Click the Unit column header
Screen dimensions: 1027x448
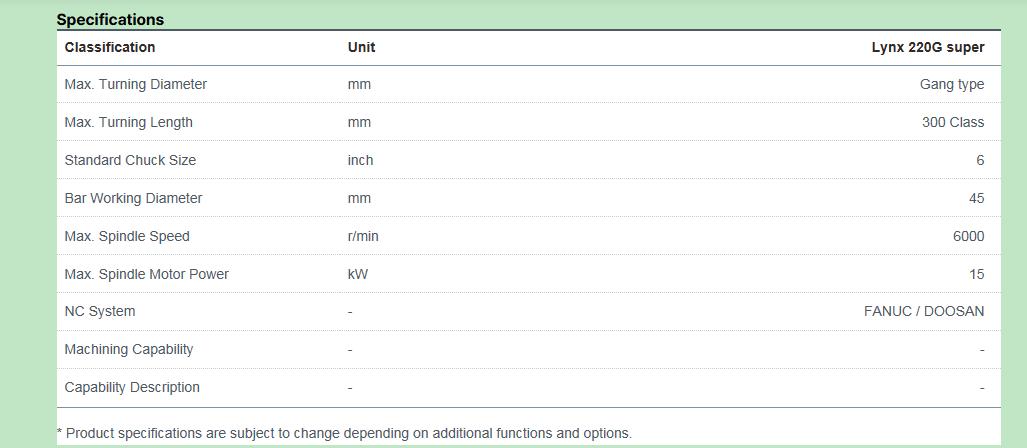tap(362, 47)
